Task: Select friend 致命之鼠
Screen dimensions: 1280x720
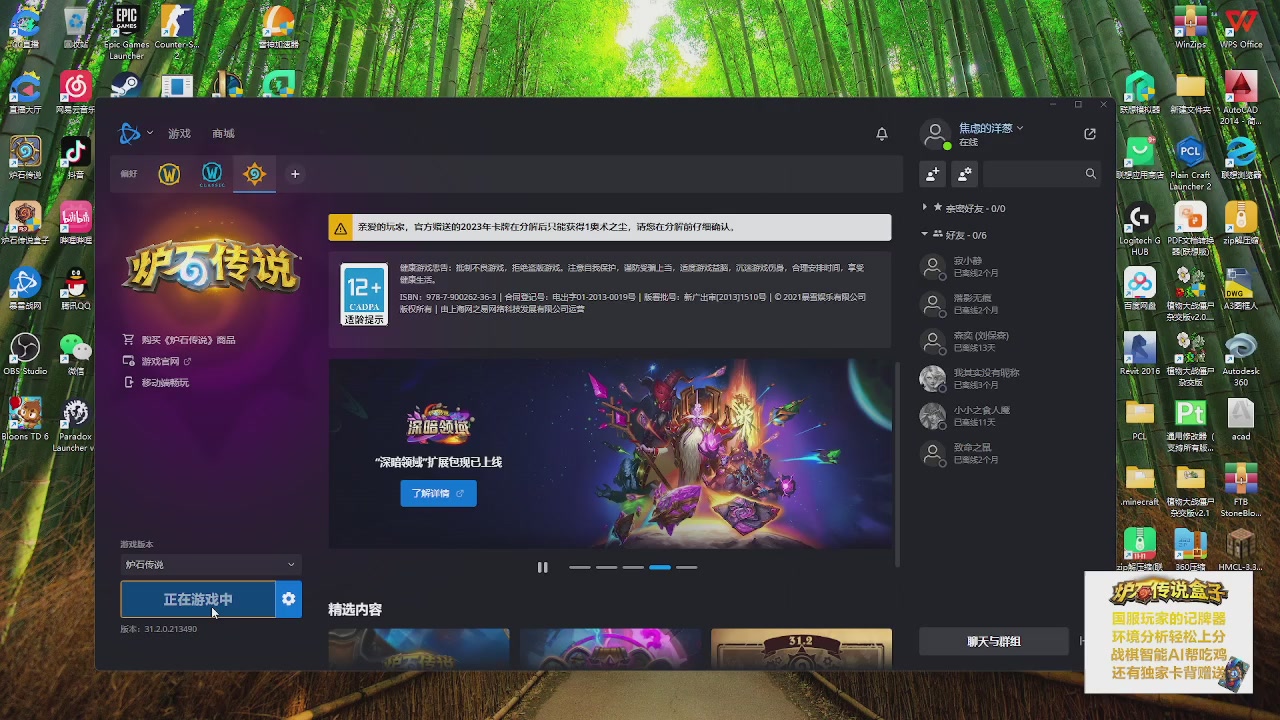Action: (x=1010, y=454)
